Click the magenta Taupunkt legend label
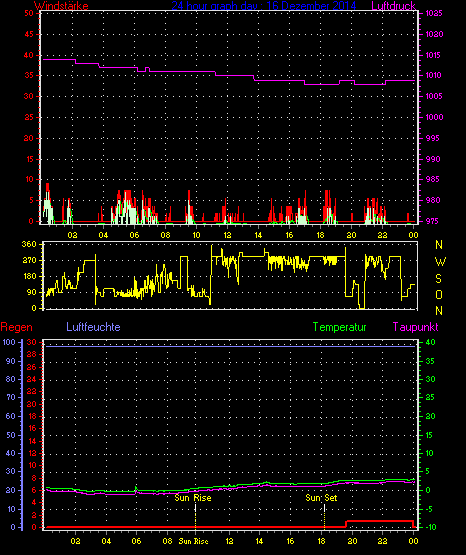The height and width of the screenshot is (555, 466). point(415,327)
